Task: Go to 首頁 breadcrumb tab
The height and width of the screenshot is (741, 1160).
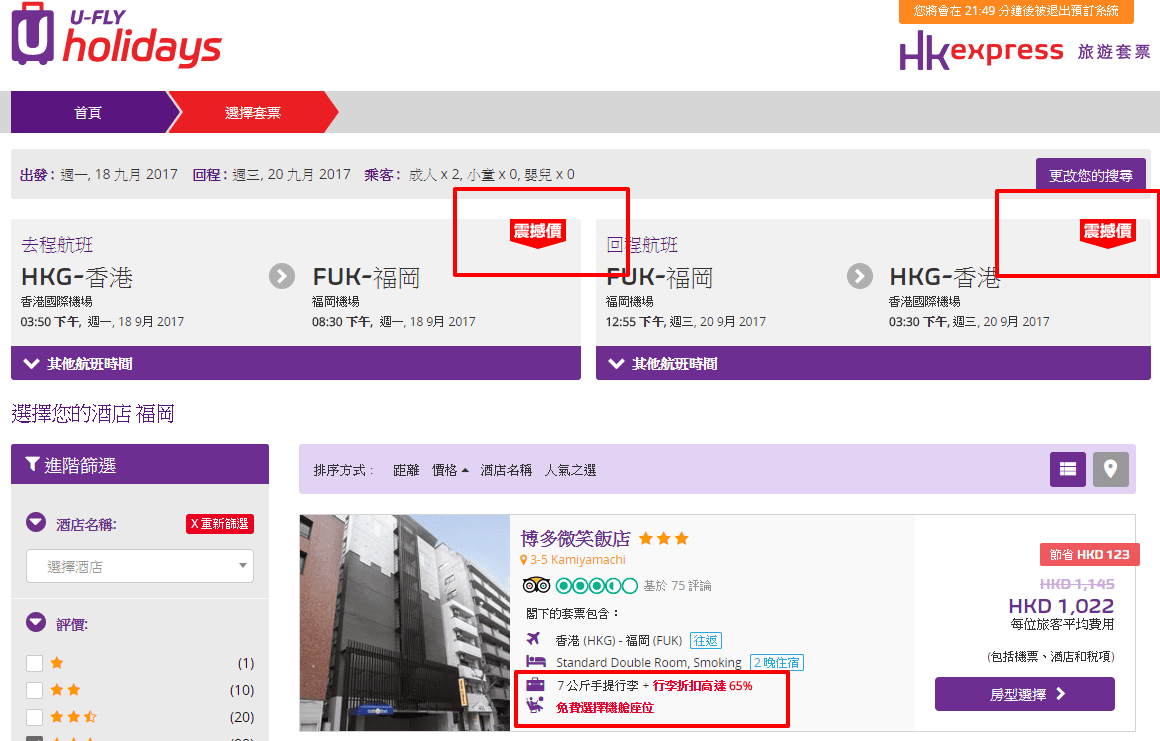Action: [x=88, y=113]
